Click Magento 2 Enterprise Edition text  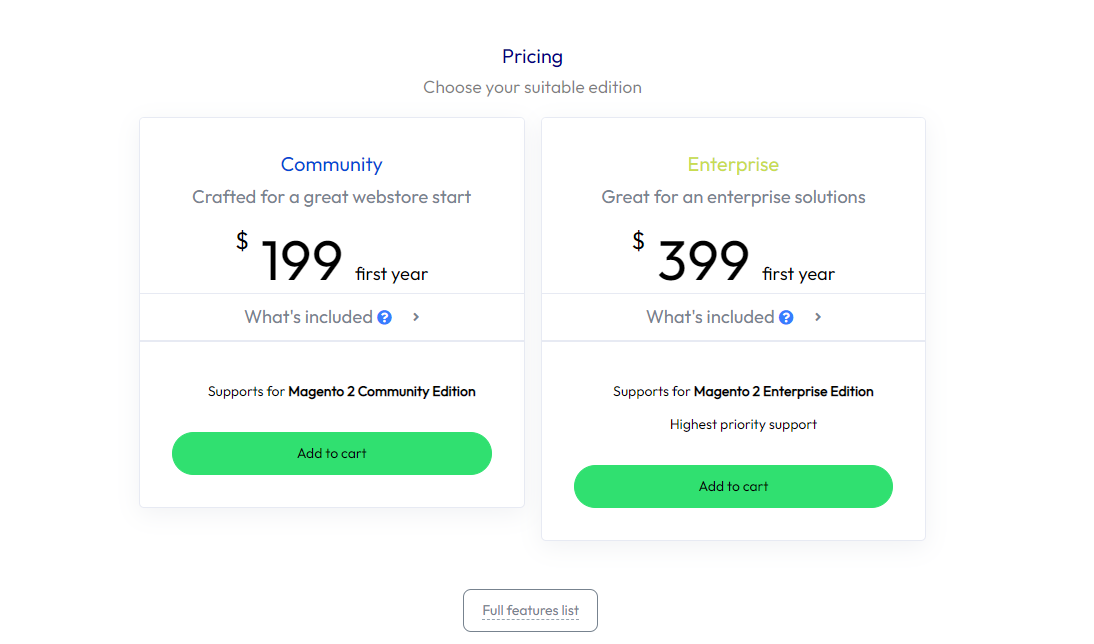(x=784, y=391)
